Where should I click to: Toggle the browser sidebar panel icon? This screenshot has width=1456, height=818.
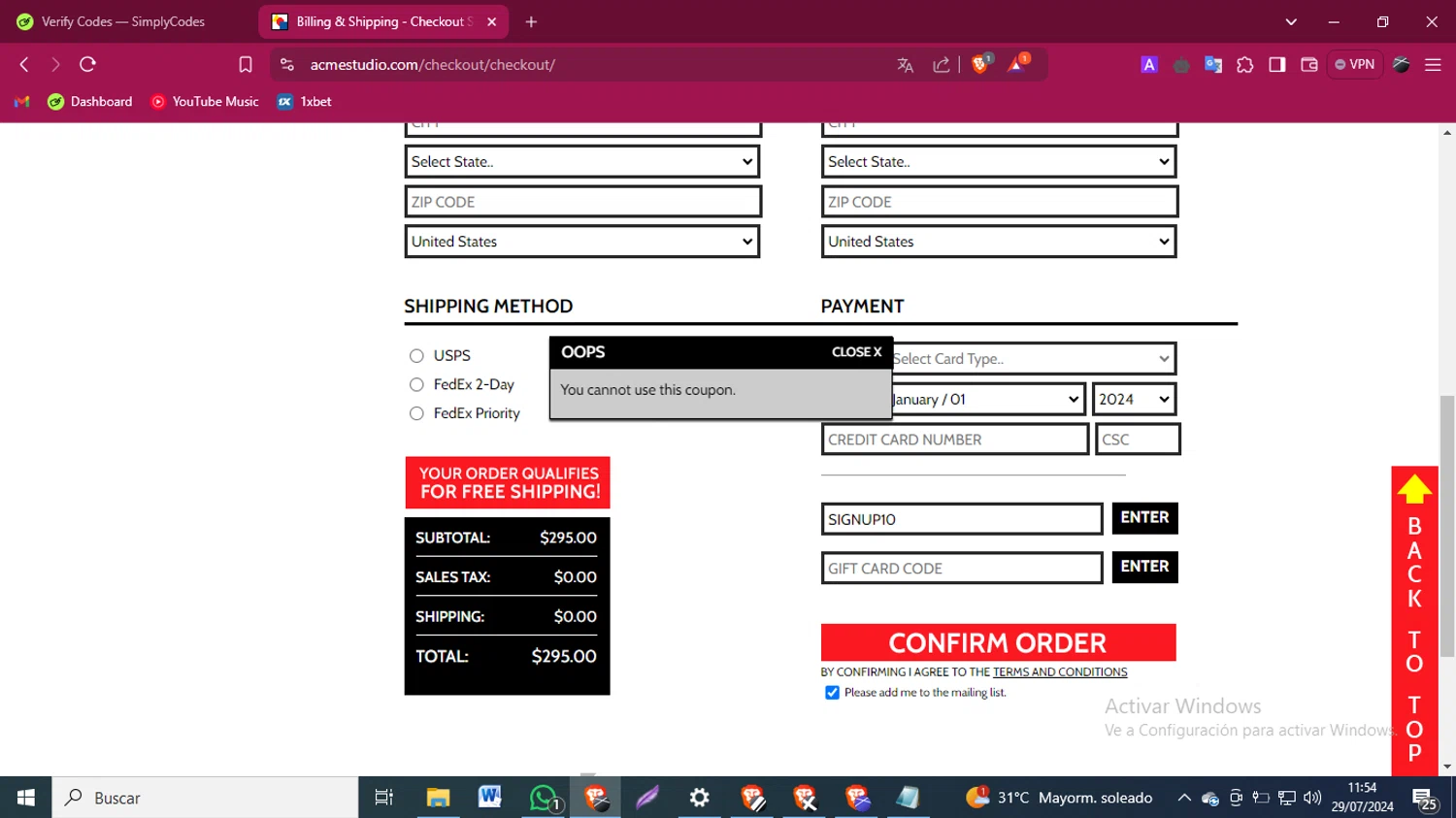coord(1277,65)
